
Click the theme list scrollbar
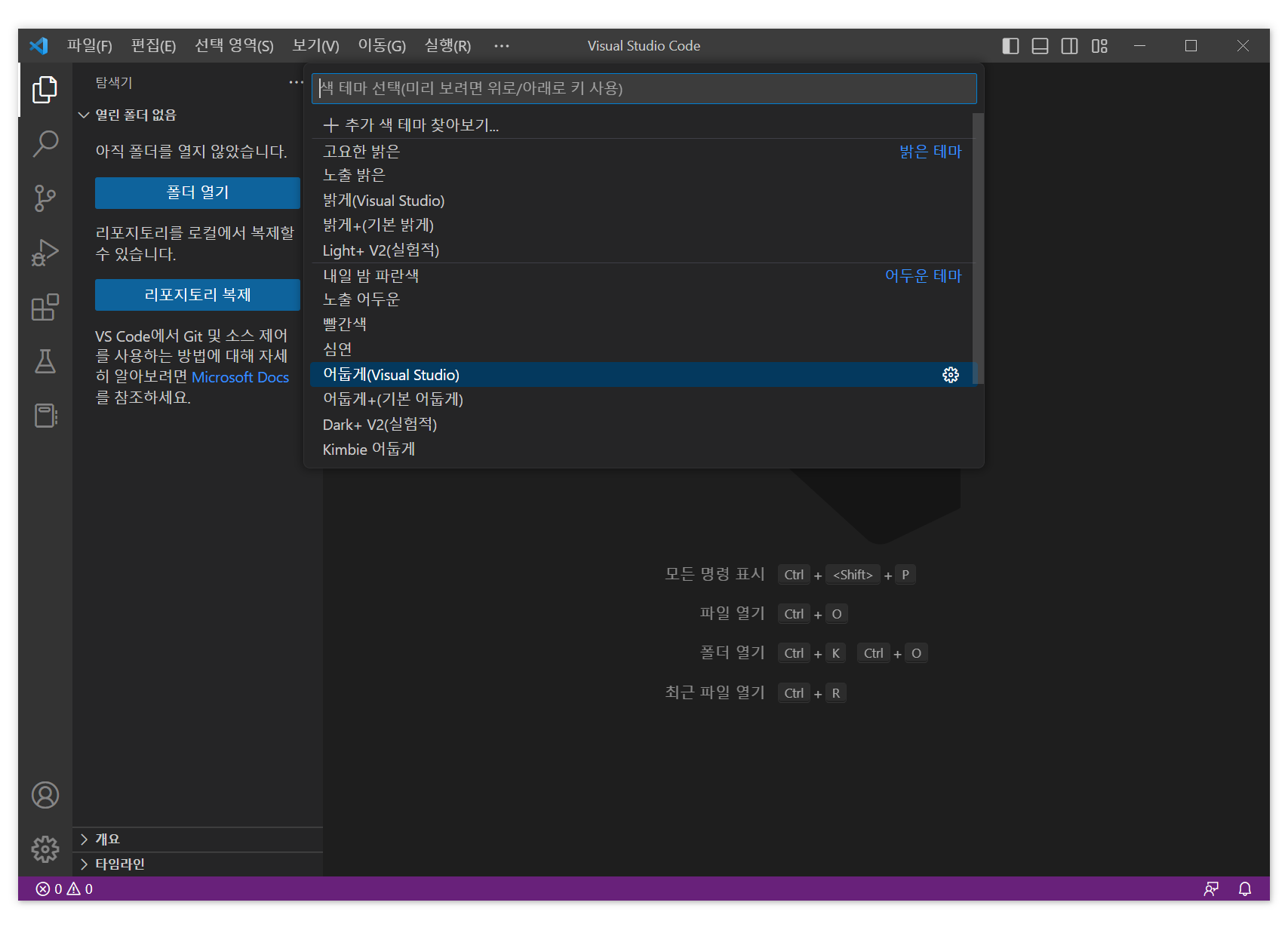click(978, 249)
